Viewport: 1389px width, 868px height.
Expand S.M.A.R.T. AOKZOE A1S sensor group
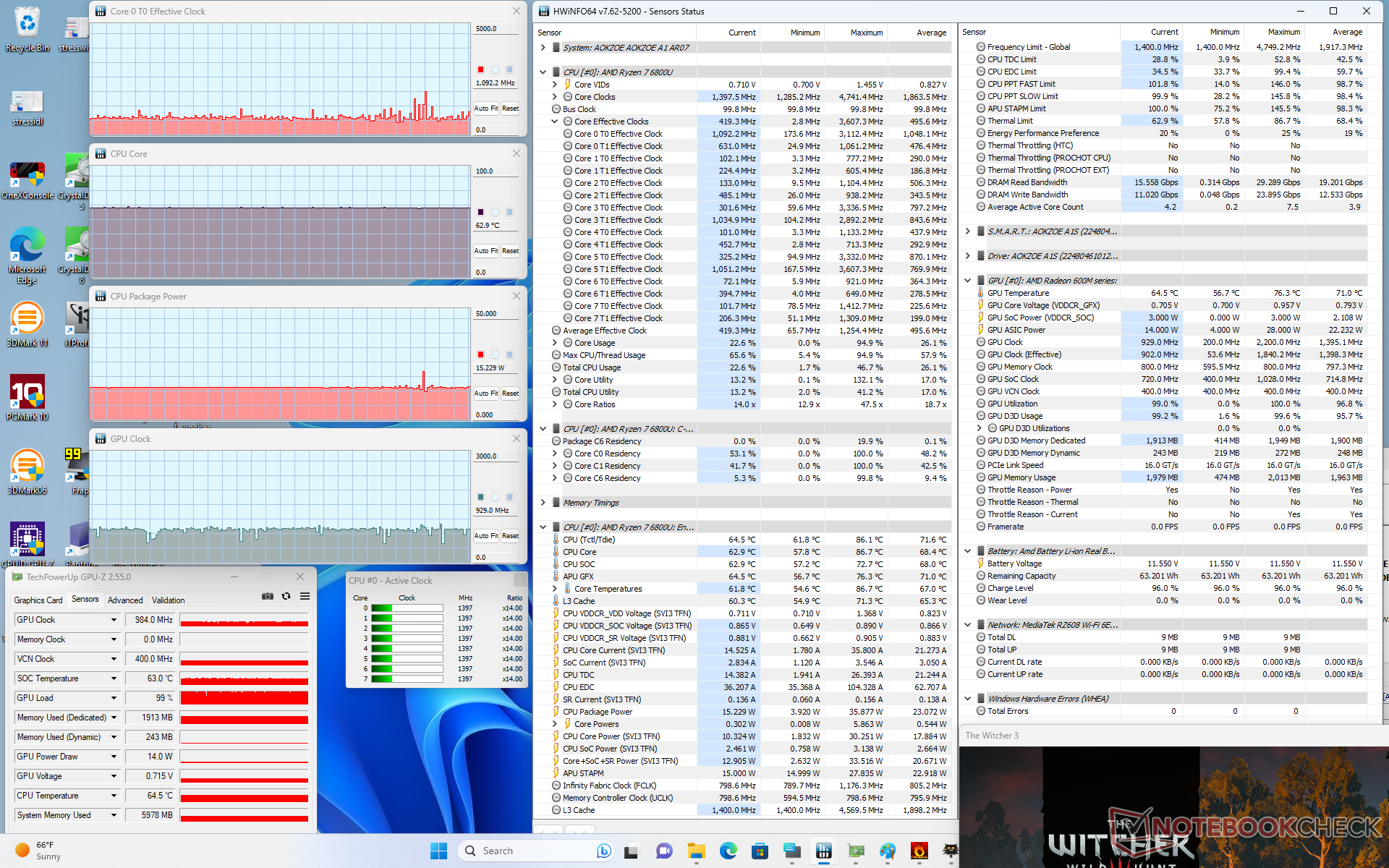click(967, 231)
